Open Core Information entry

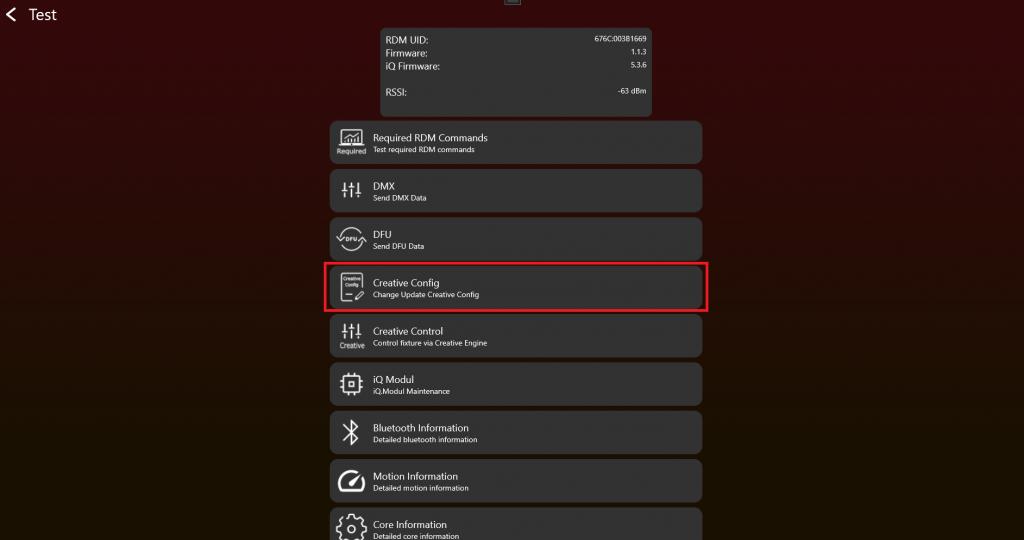point(516,524)
